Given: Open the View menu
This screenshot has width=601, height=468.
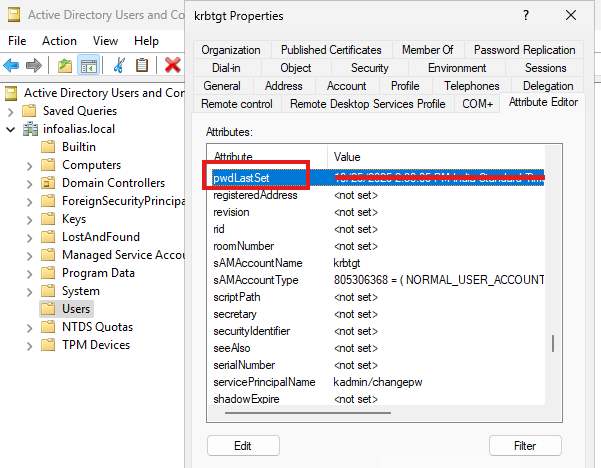Looking at the screenshot, I should click(x=105, y=41).
